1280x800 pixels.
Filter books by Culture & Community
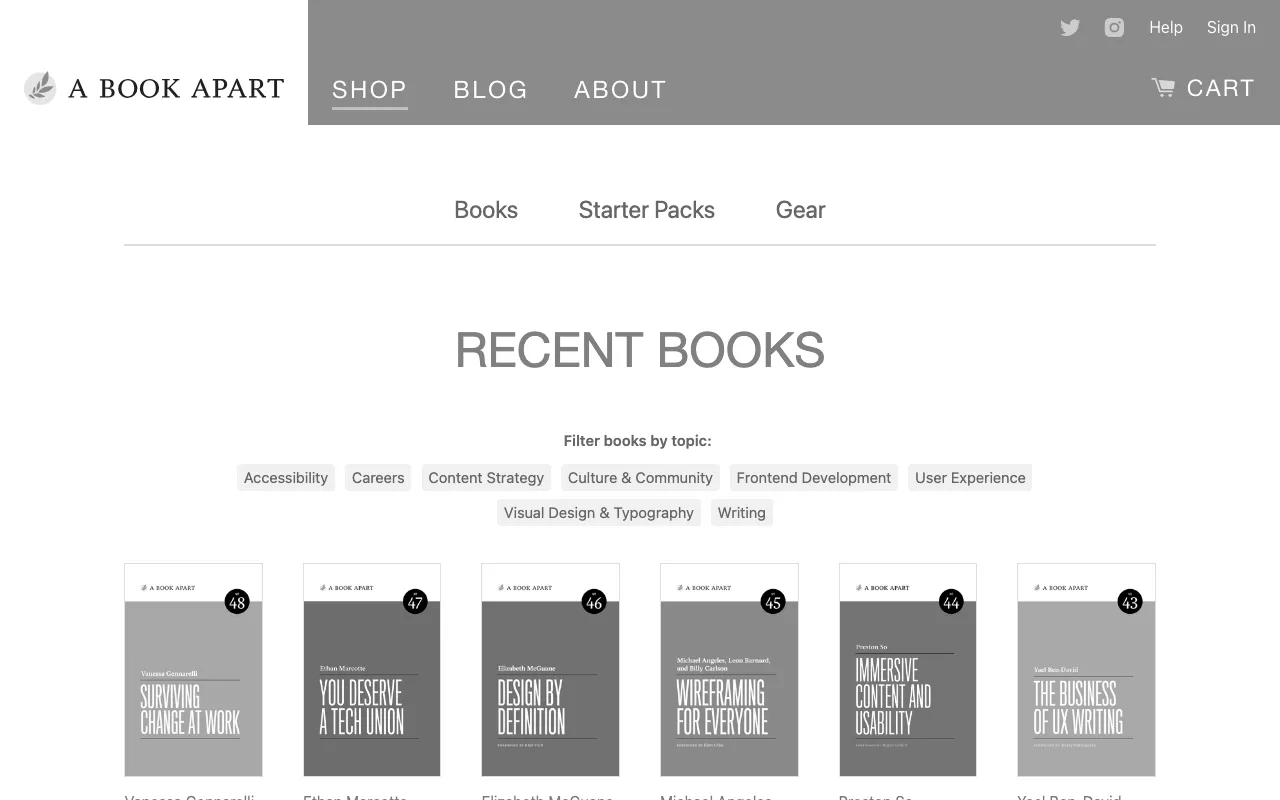[x=640, y=478]
